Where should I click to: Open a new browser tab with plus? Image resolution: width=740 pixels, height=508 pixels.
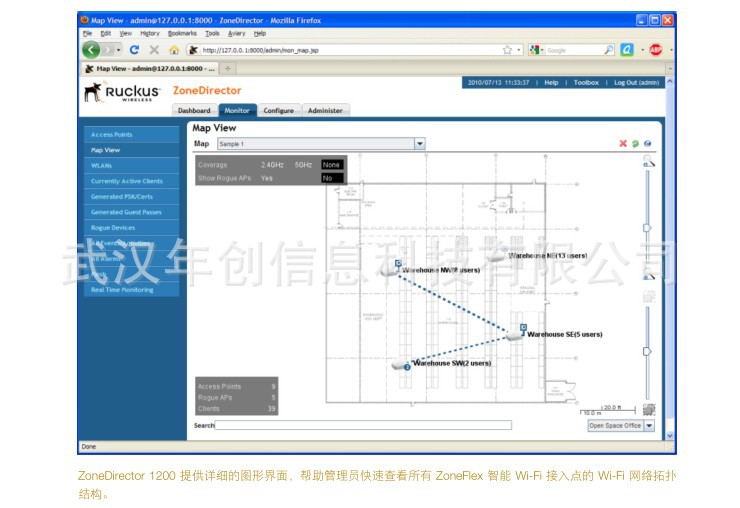click(x=228, y=68)
